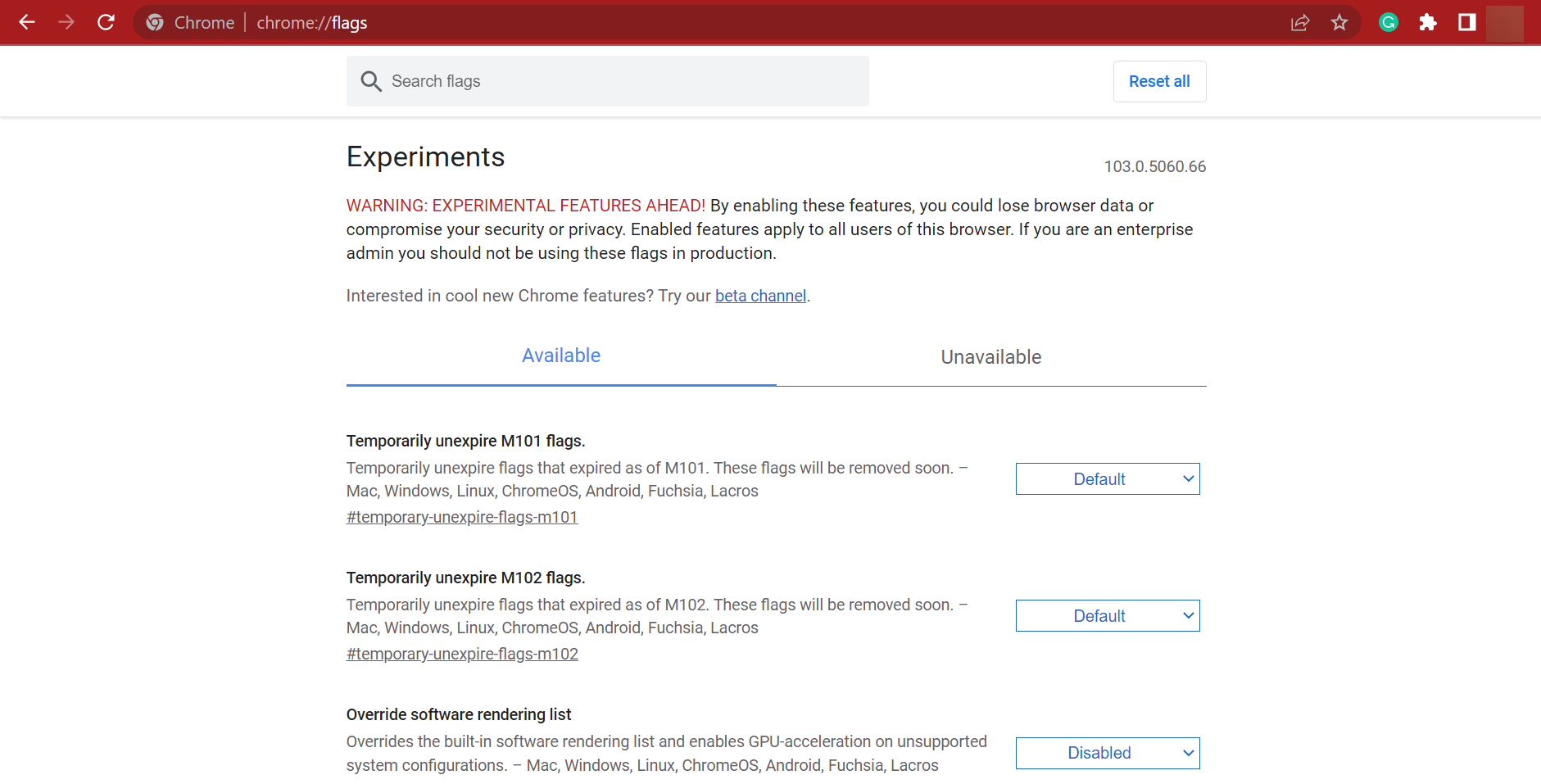Open the beta channel link
Screen dimensions: 1541x784
tap(760, 296)
